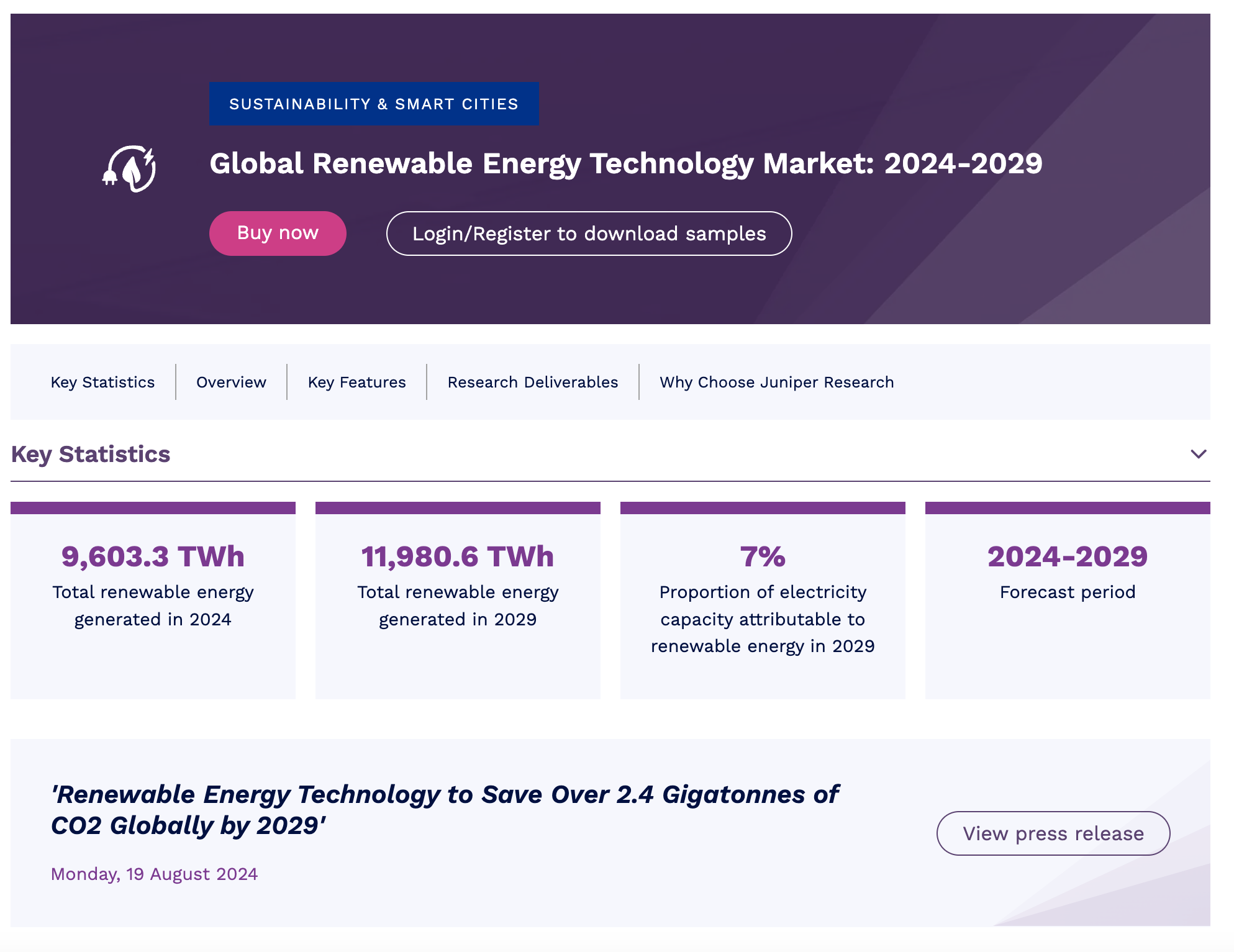The image size is (1234, 952).
Task: View press release for CO2 savings announcement
Action: click(x=1053, y=833)
